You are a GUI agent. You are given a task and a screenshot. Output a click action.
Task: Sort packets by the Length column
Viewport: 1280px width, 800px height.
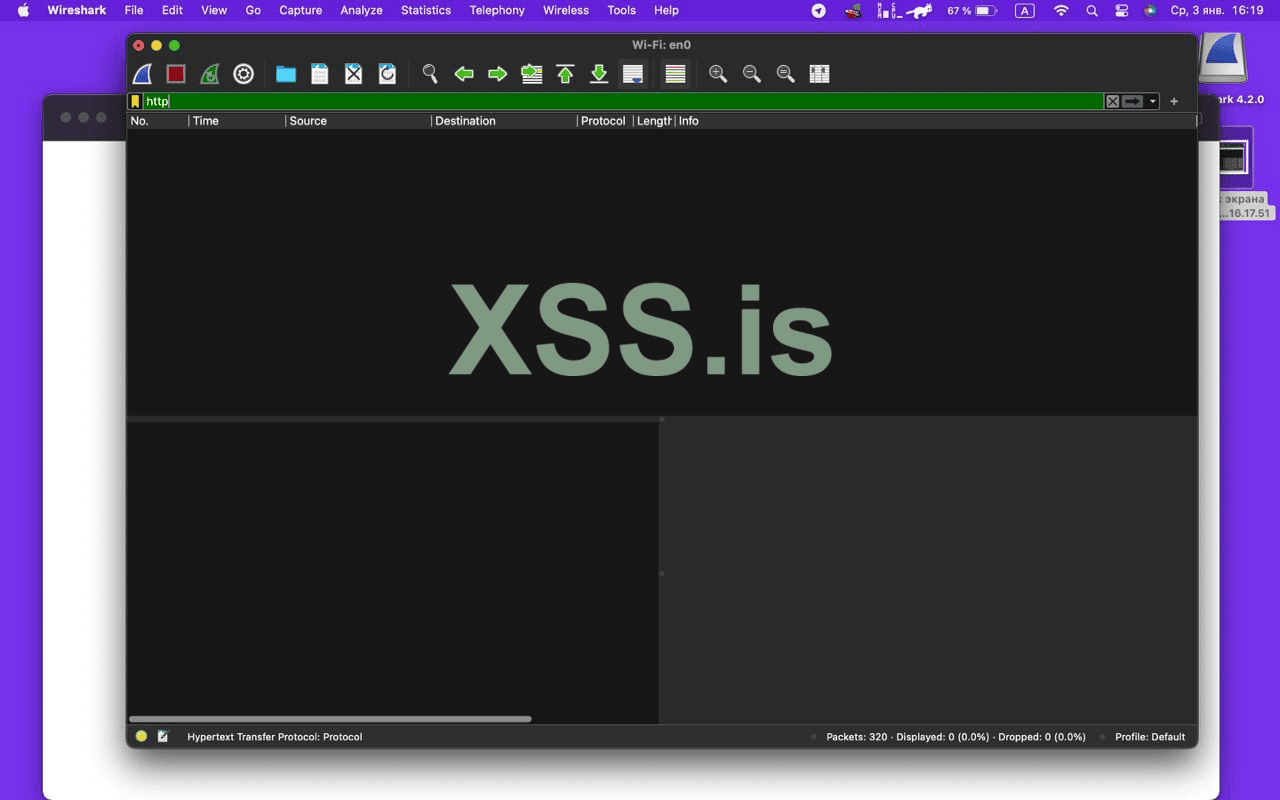click(x=654, y=121)
